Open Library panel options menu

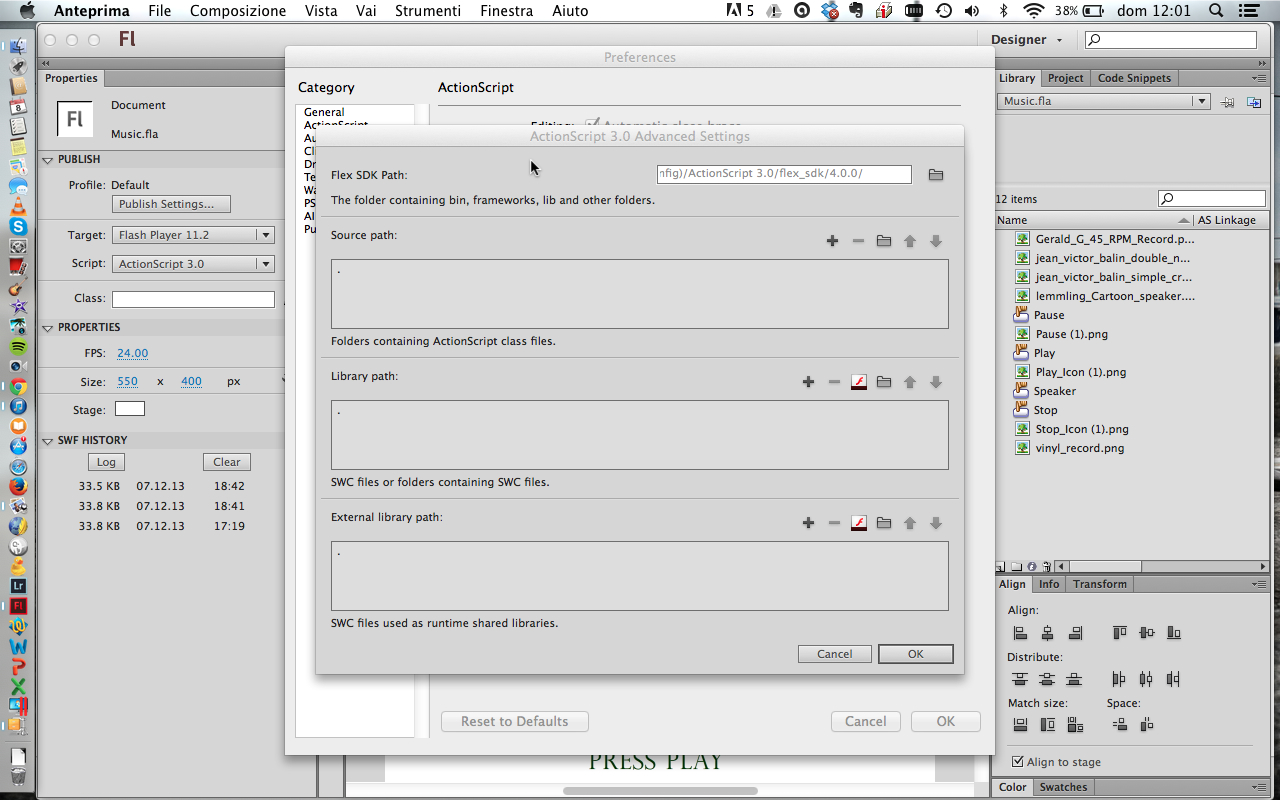pyautogui.click(x=1258, y=78)
